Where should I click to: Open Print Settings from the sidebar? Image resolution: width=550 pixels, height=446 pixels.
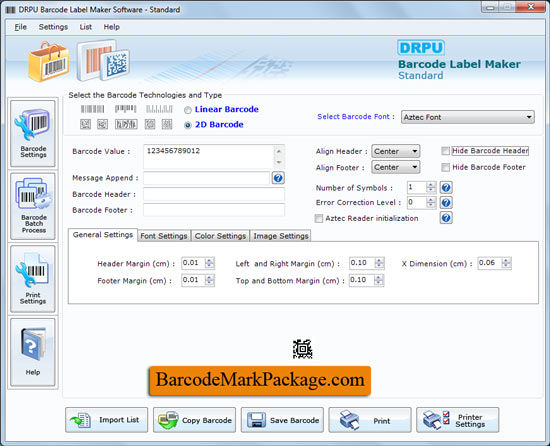(x=33, y=279)
